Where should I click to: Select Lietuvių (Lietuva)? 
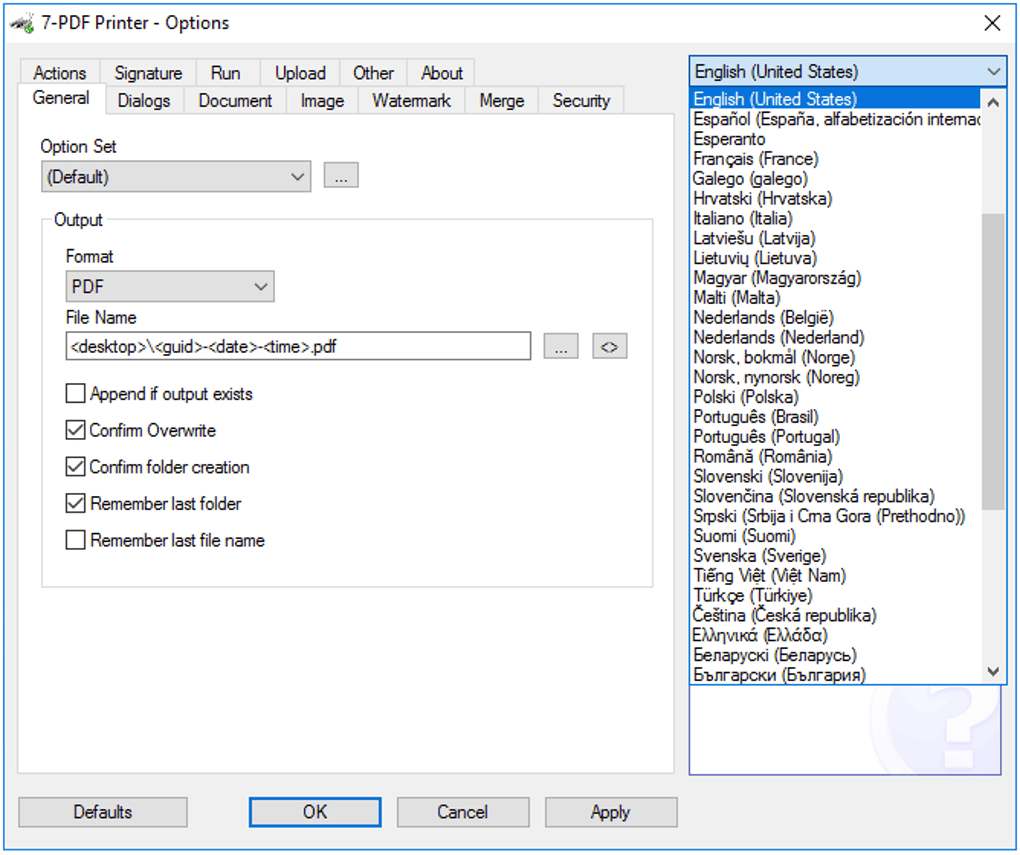click(835, 258)
